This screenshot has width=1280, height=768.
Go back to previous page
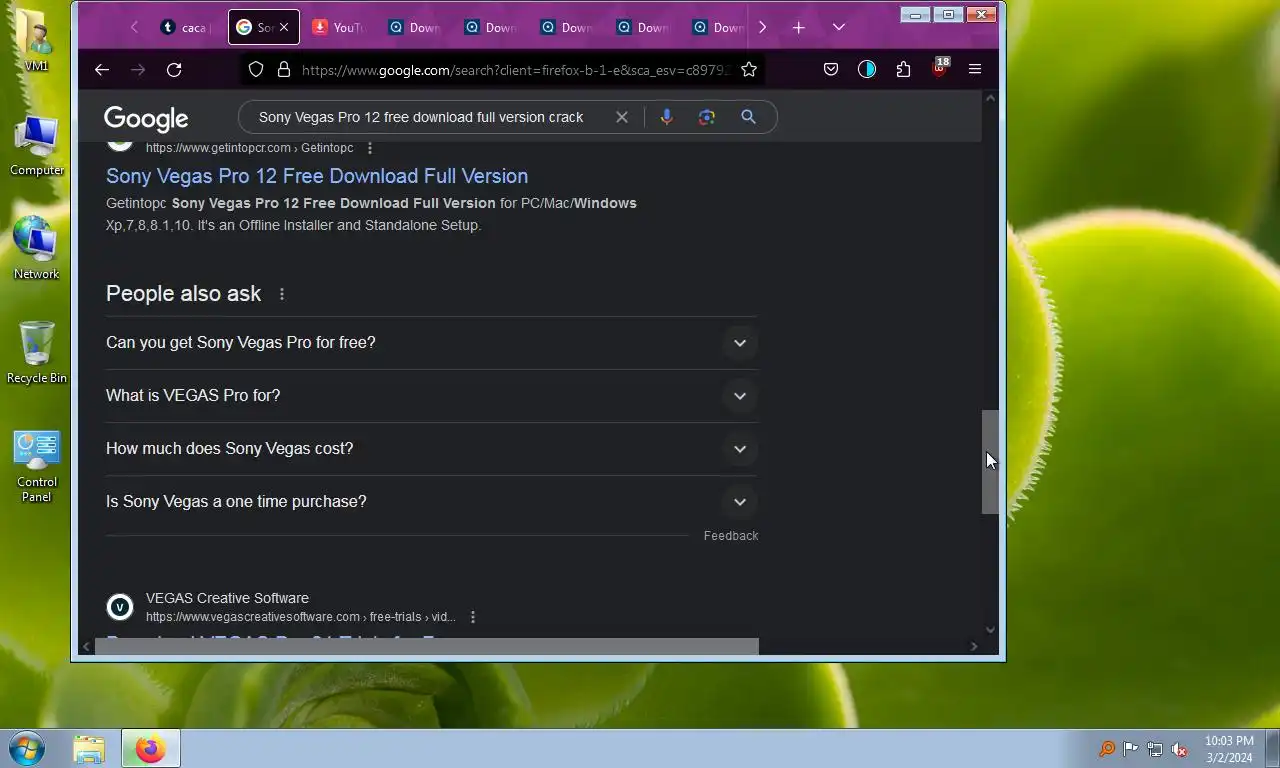pyautogui.click(x=101, y=69)
